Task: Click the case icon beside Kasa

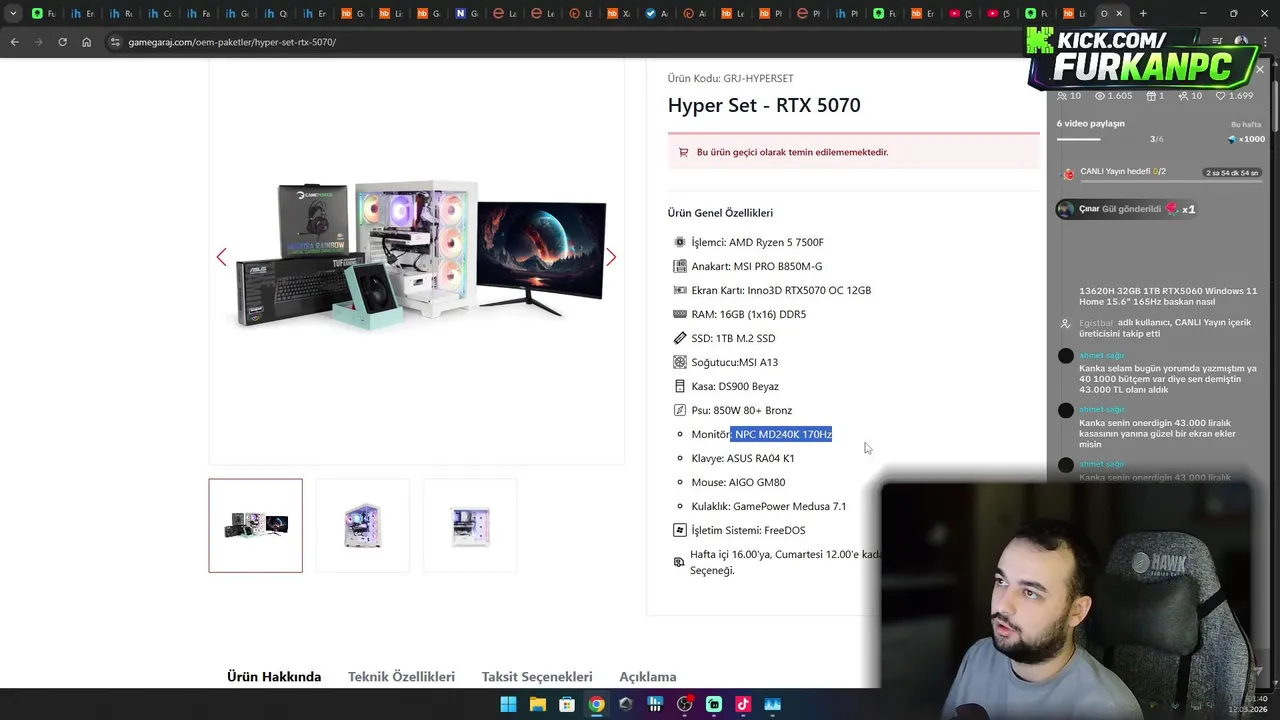Action: point(680,386)
